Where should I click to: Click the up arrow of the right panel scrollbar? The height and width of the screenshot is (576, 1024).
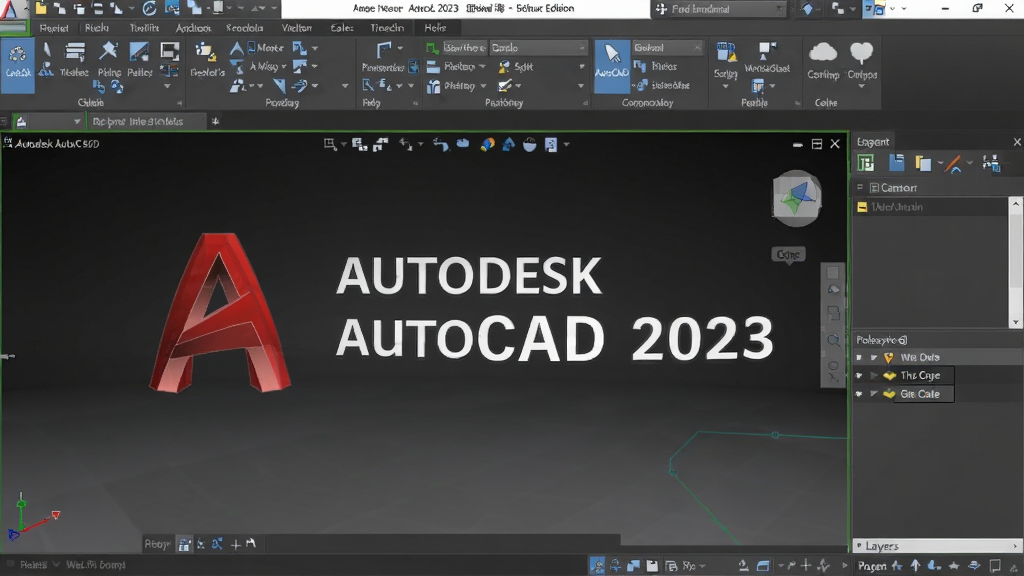click(1015, 204)
